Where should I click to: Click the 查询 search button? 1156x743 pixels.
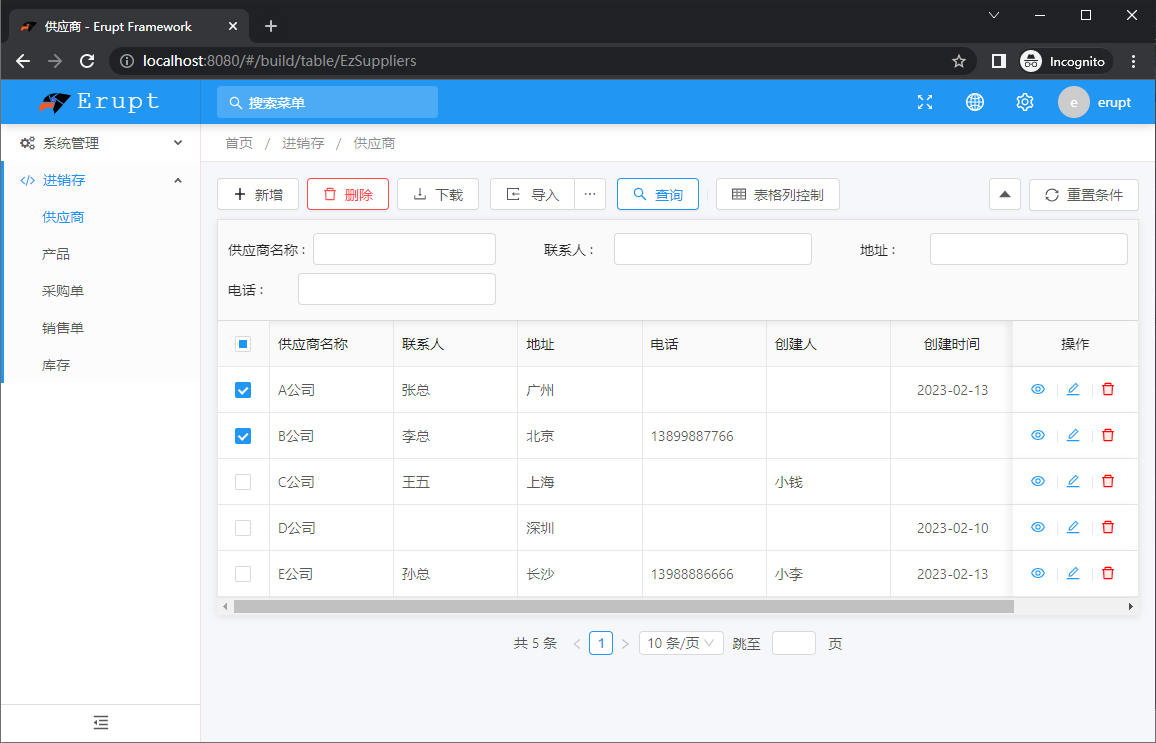tap(658, 195)
